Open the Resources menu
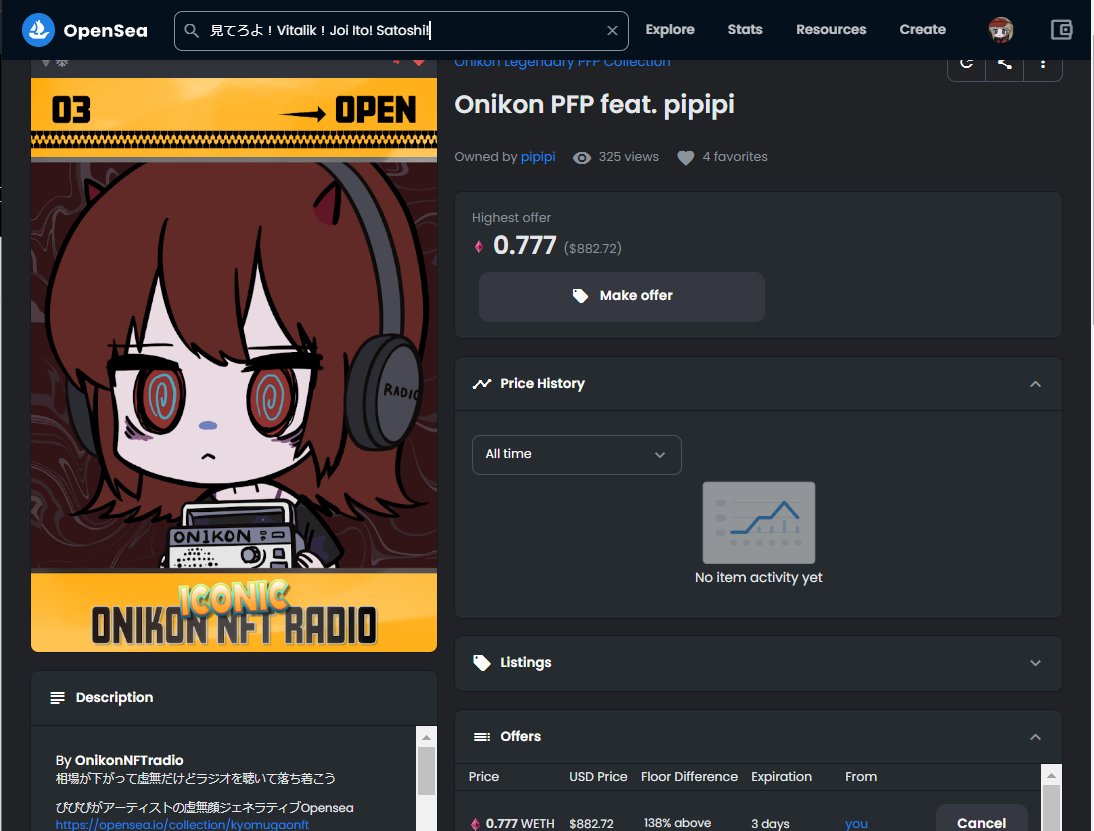This screenshot has width=1094, height=831. (x=831, y=30)
